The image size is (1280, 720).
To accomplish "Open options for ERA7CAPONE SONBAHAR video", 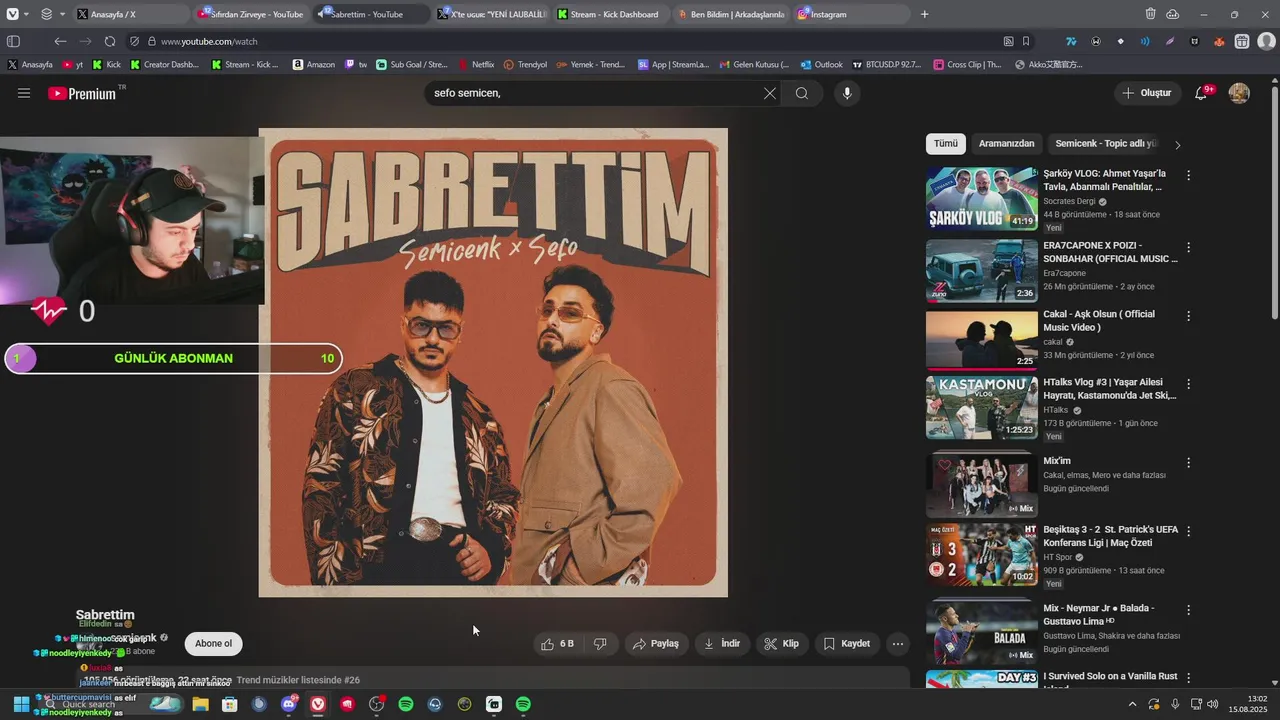I will pos(1188,247).
